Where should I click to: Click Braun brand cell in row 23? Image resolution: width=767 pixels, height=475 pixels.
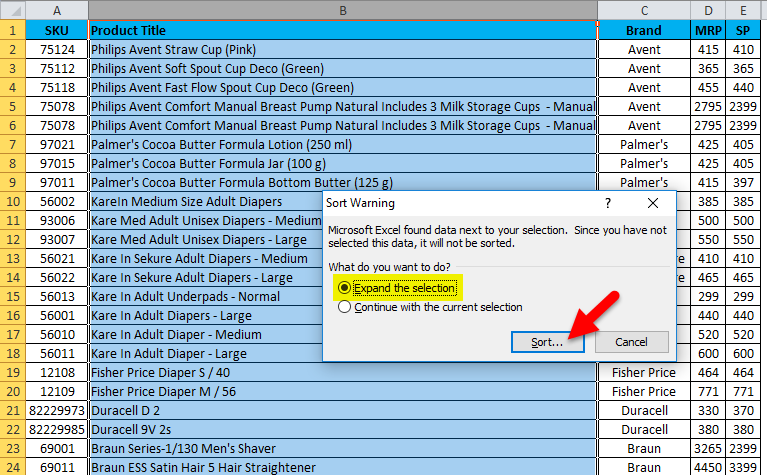click(644, 449)
